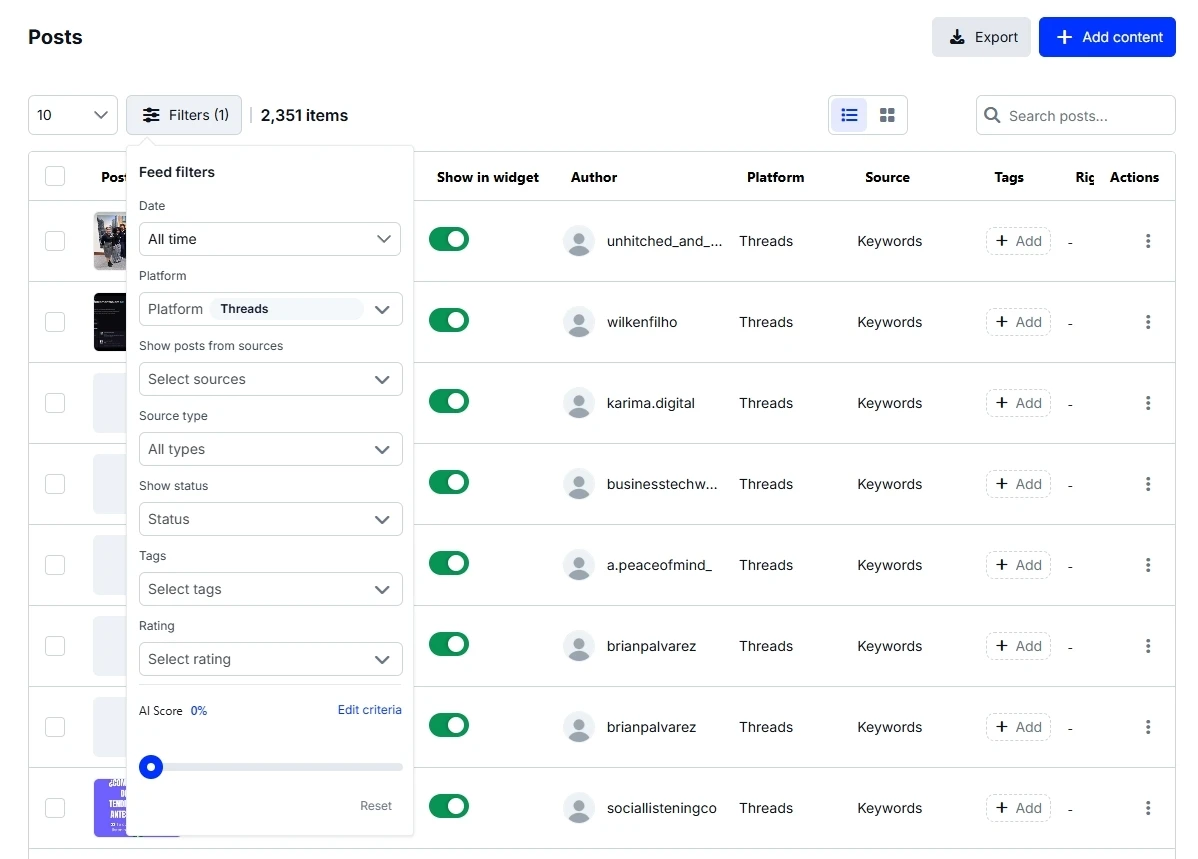
Task: Click avatar icon of businesstechw
Action: click(579, 485)
